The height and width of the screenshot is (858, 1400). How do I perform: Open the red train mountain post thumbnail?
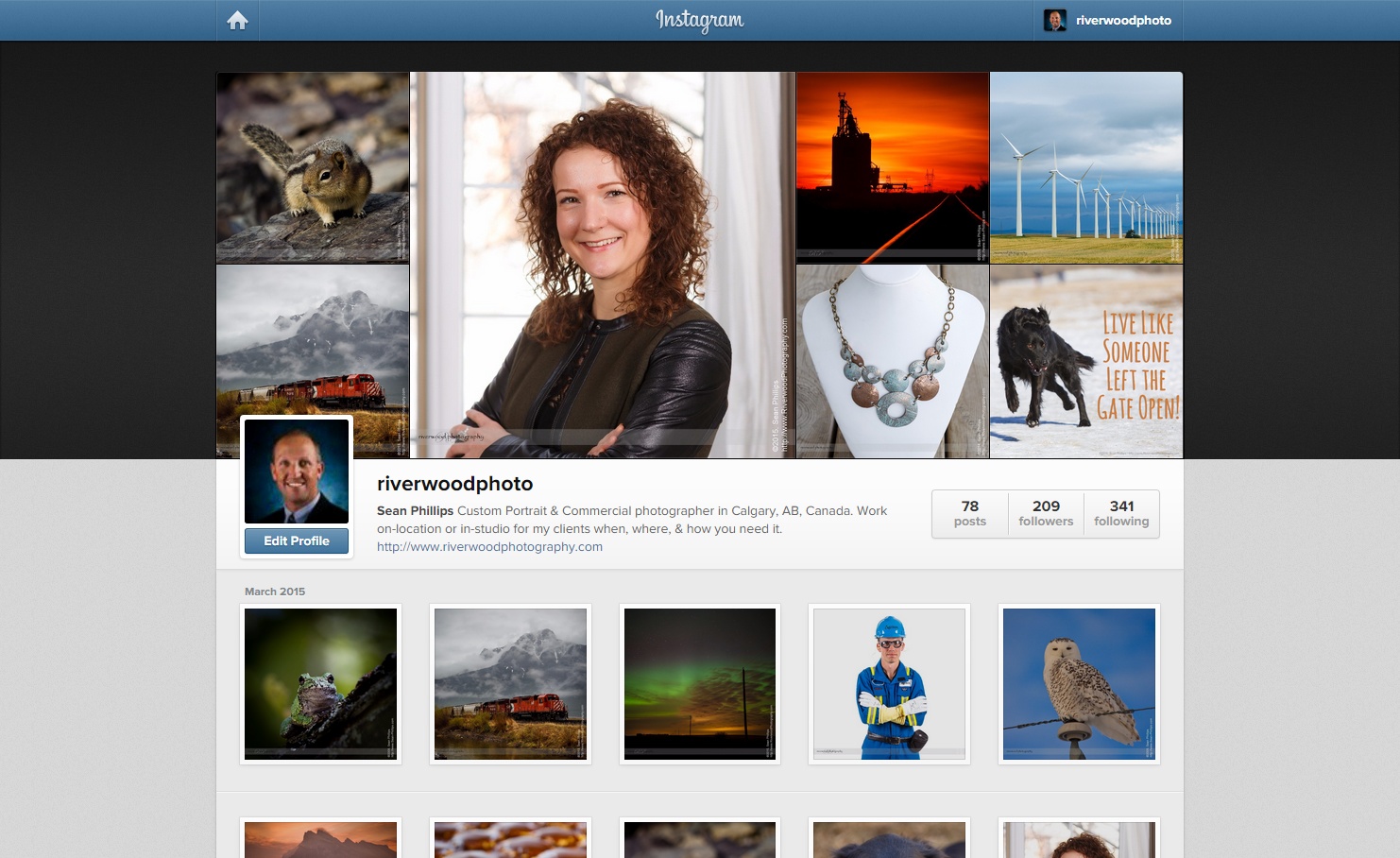pos(510,683)
